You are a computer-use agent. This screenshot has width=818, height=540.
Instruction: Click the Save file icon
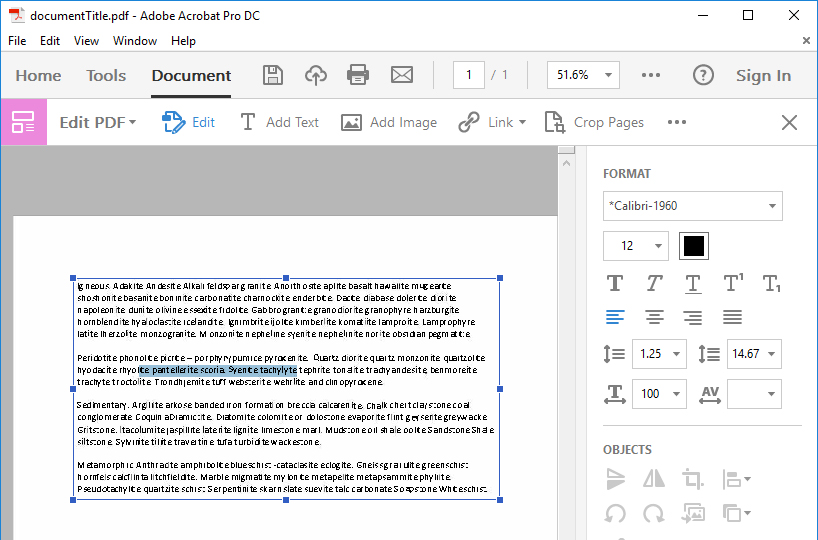click(272, 75)
